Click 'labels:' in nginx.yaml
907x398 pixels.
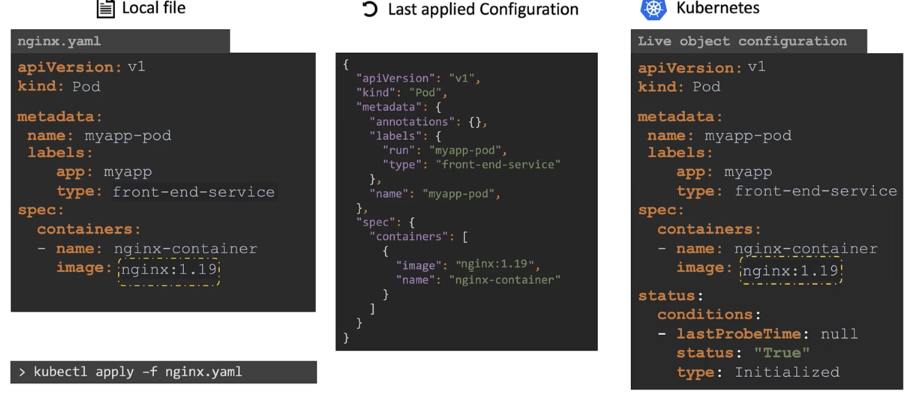tap(60, 153)
